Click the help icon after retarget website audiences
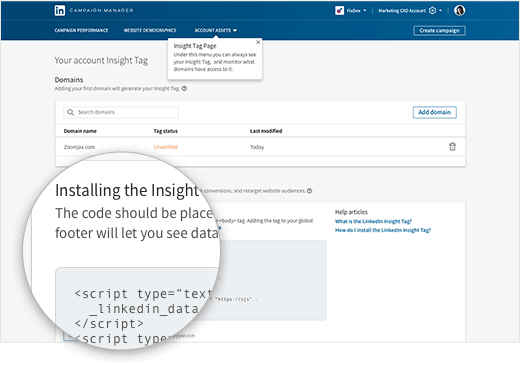Screen dimensions: 520x365 click(x=309, y=191)
